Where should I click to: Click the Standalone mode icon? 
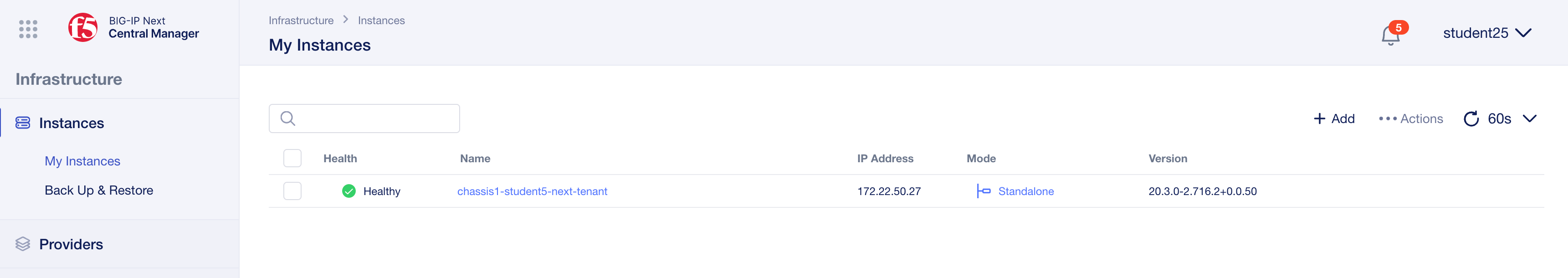tap(983, 191)
